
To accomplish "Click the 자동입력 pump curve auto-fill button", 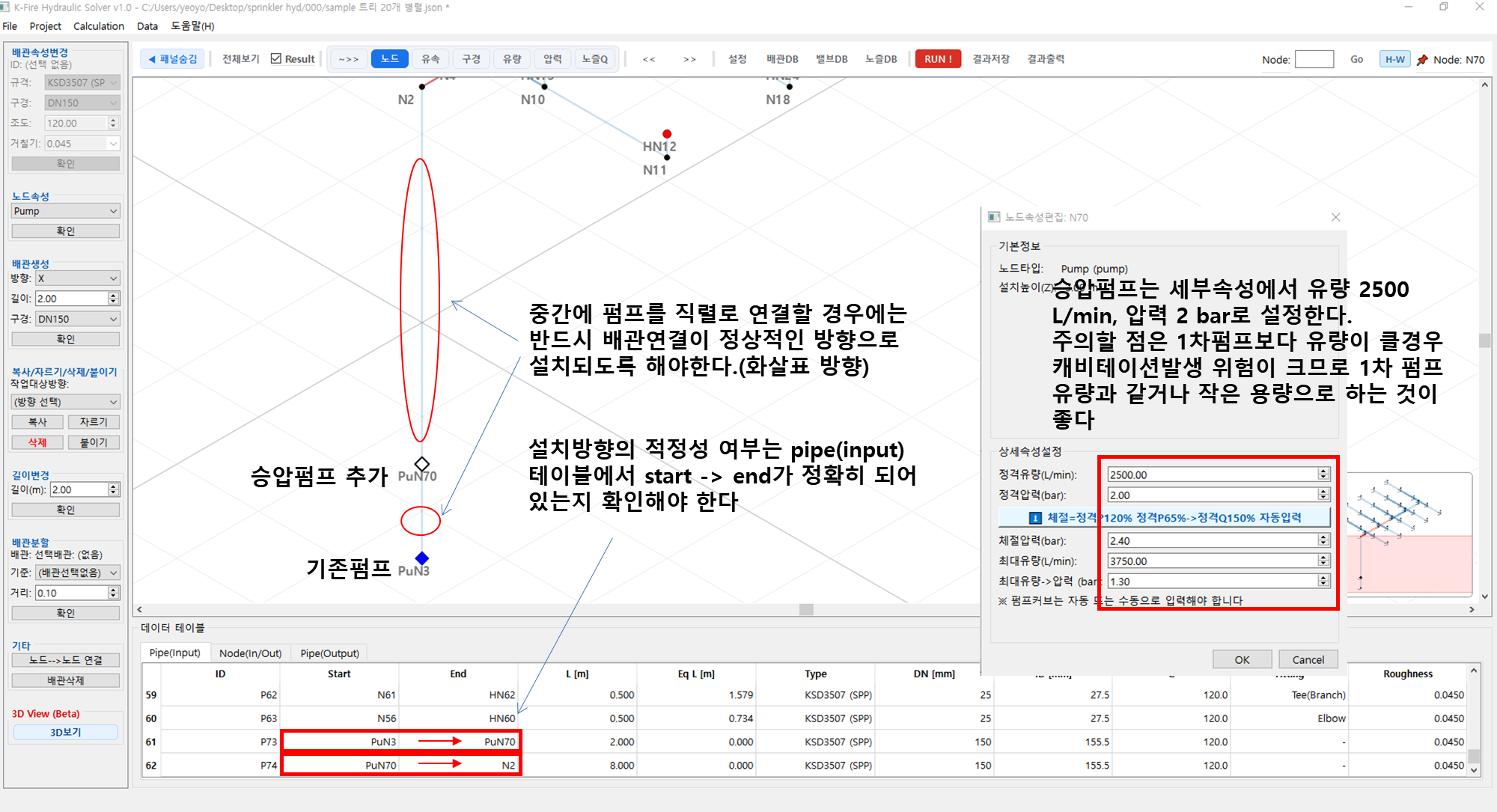I will [x=1164, y=517].
